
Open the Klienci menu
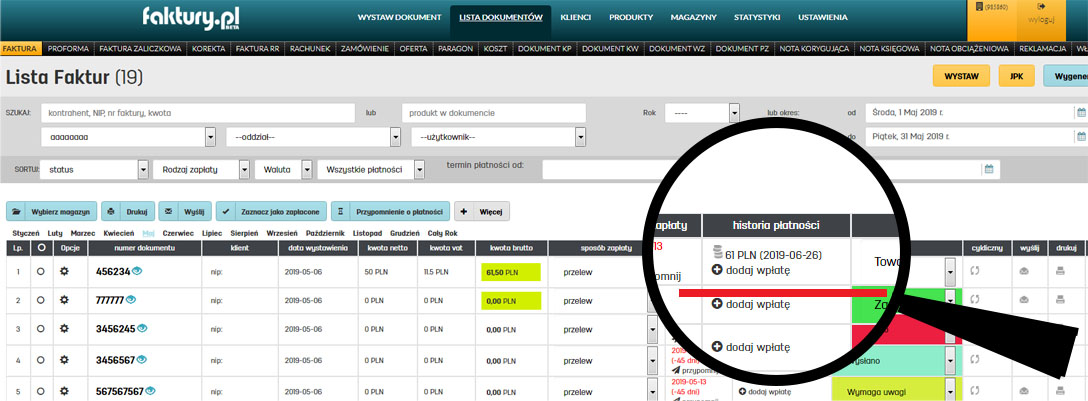(x=575, y=18)
